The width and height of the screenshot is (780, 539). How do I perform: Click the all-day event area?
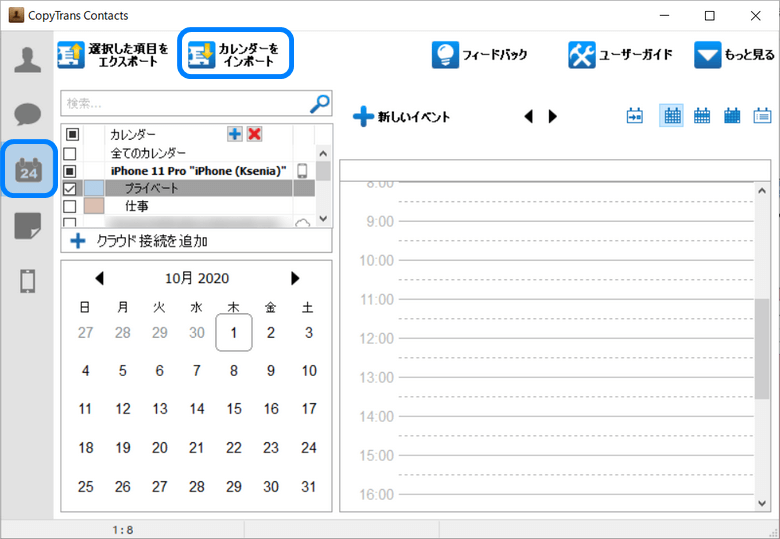(x=555, y=171)
